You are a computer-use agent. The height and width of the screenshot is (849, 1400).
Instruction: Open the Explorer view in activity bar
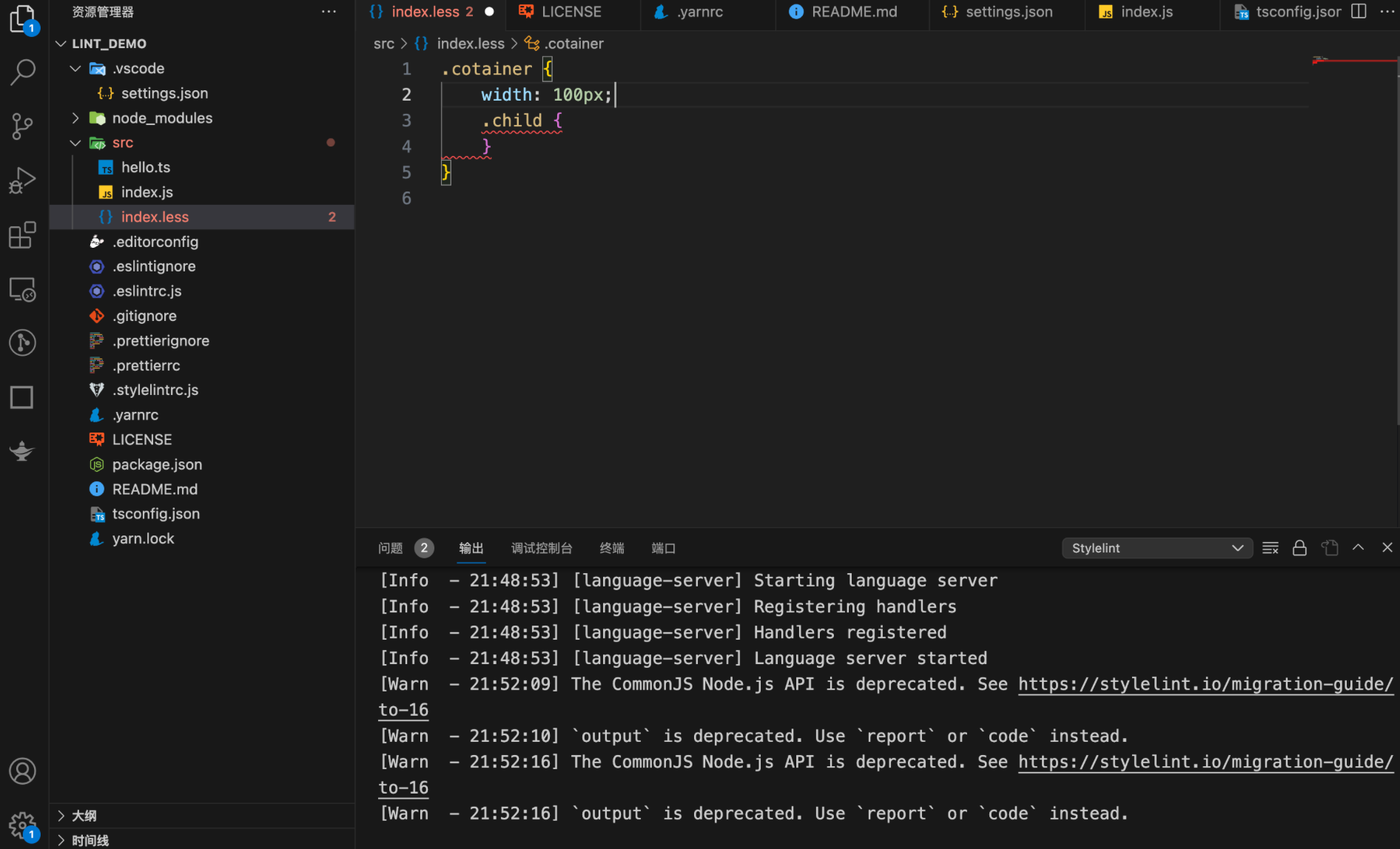click(23, 19)
